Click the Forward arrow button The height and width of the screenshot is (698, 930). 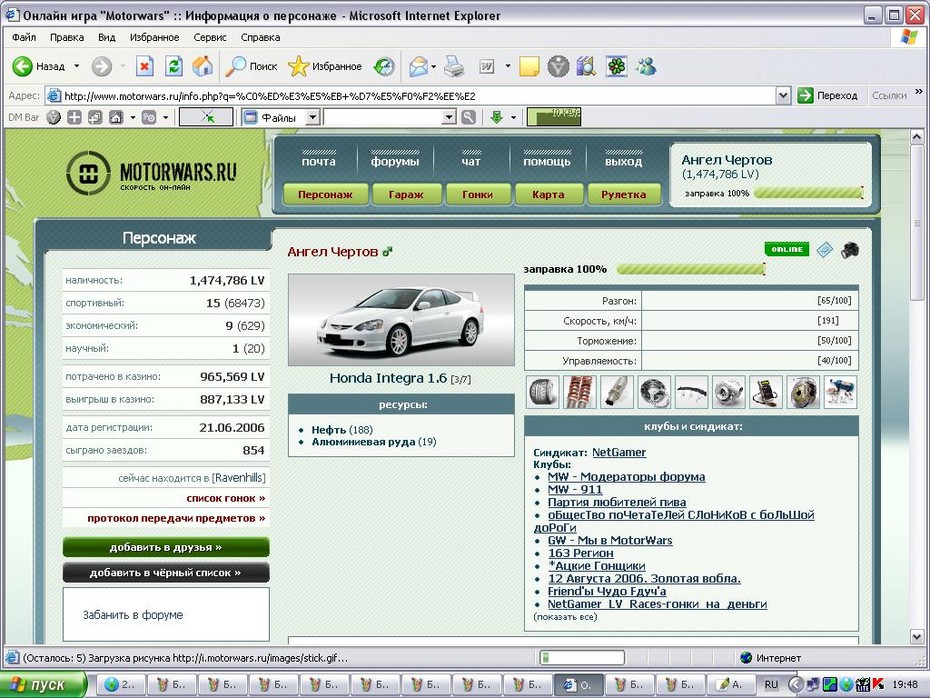point(101,66)
